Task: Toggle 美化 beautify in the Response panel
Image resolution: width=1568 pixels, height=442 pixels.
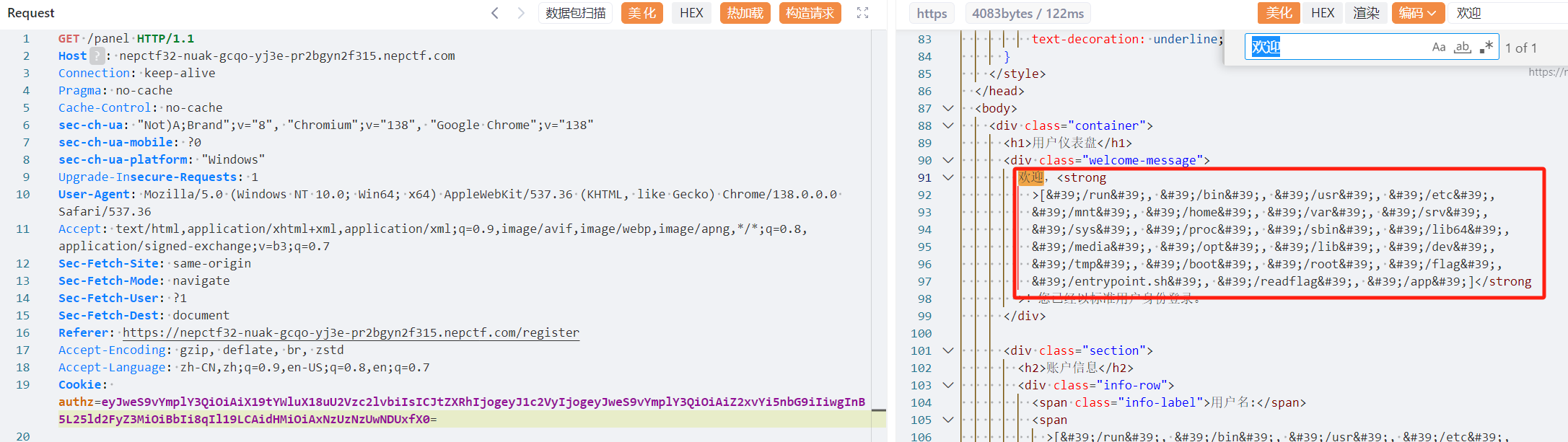Action: [x=1279, y=13]
